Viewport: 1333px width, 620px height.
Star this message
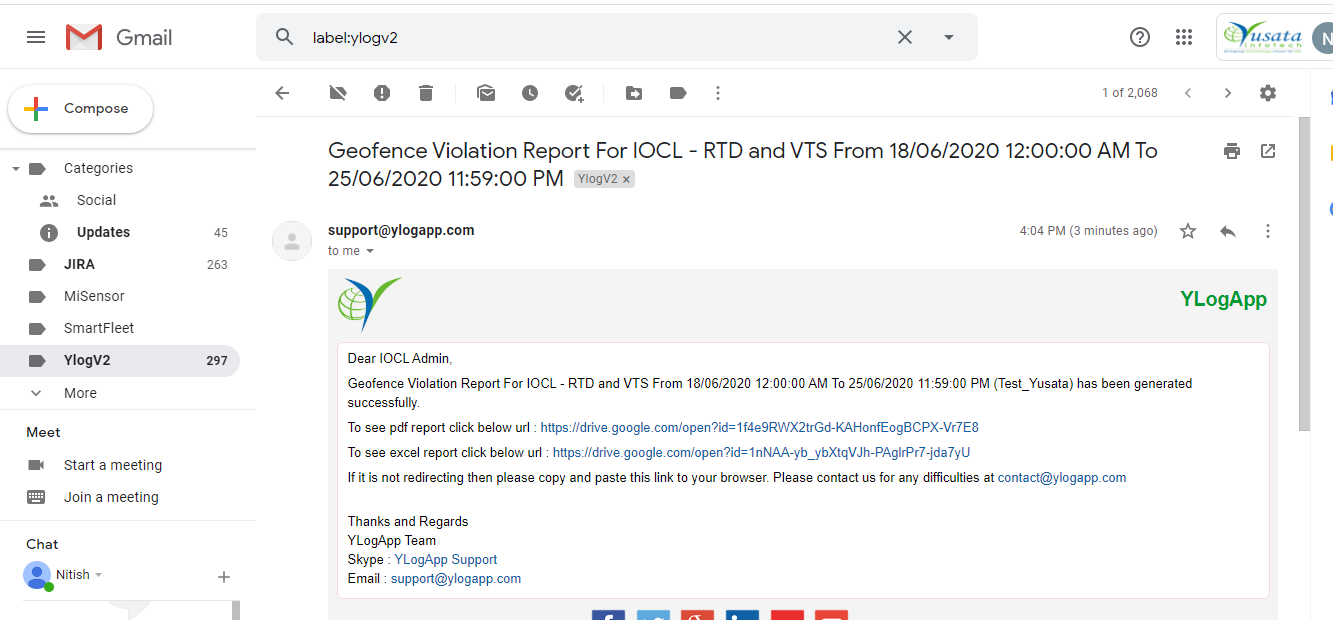(1188, 231)
